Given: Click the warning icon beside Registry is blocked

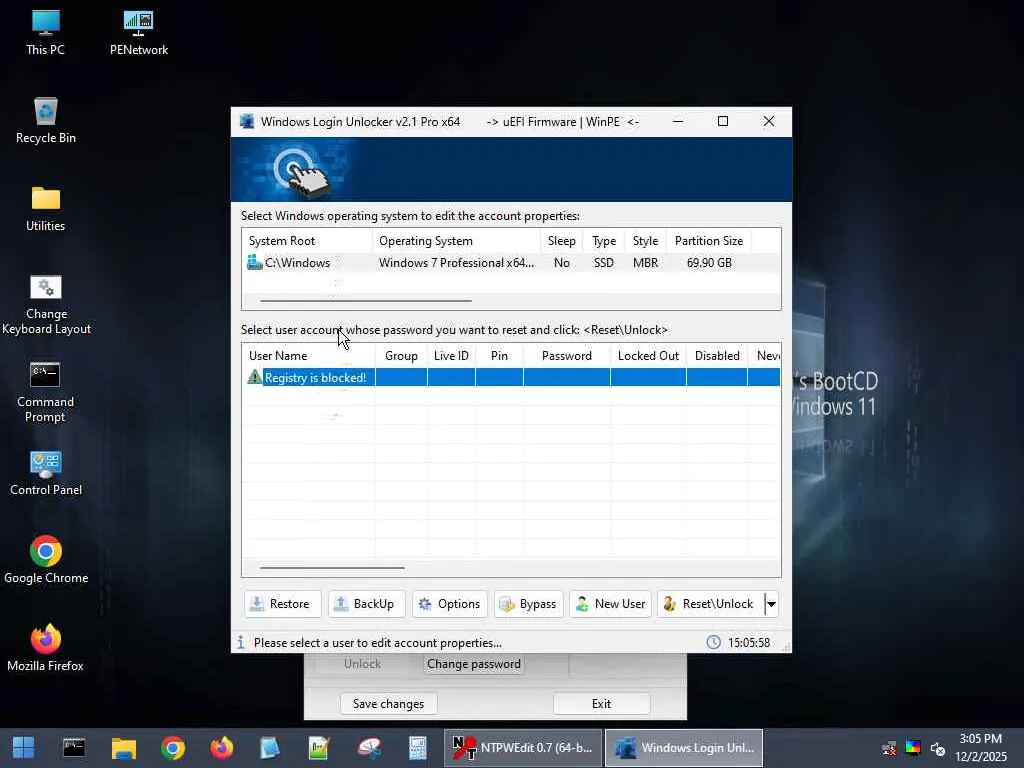Looking at the screenshot, I should (254, 377).
